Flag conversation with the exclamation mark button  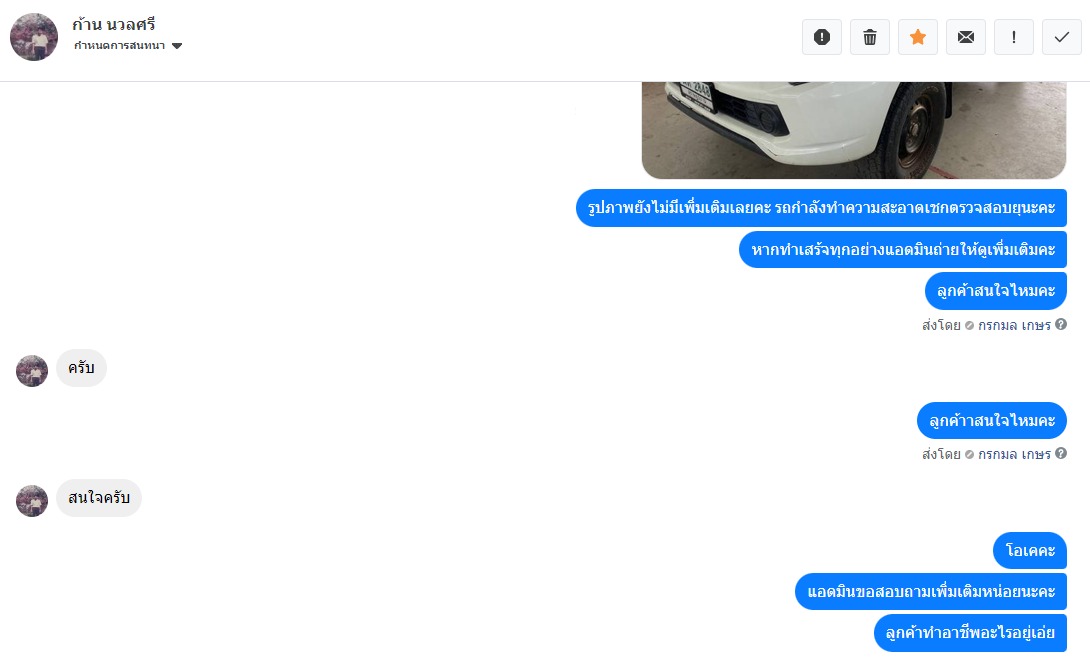click(x=1014, y=37)
